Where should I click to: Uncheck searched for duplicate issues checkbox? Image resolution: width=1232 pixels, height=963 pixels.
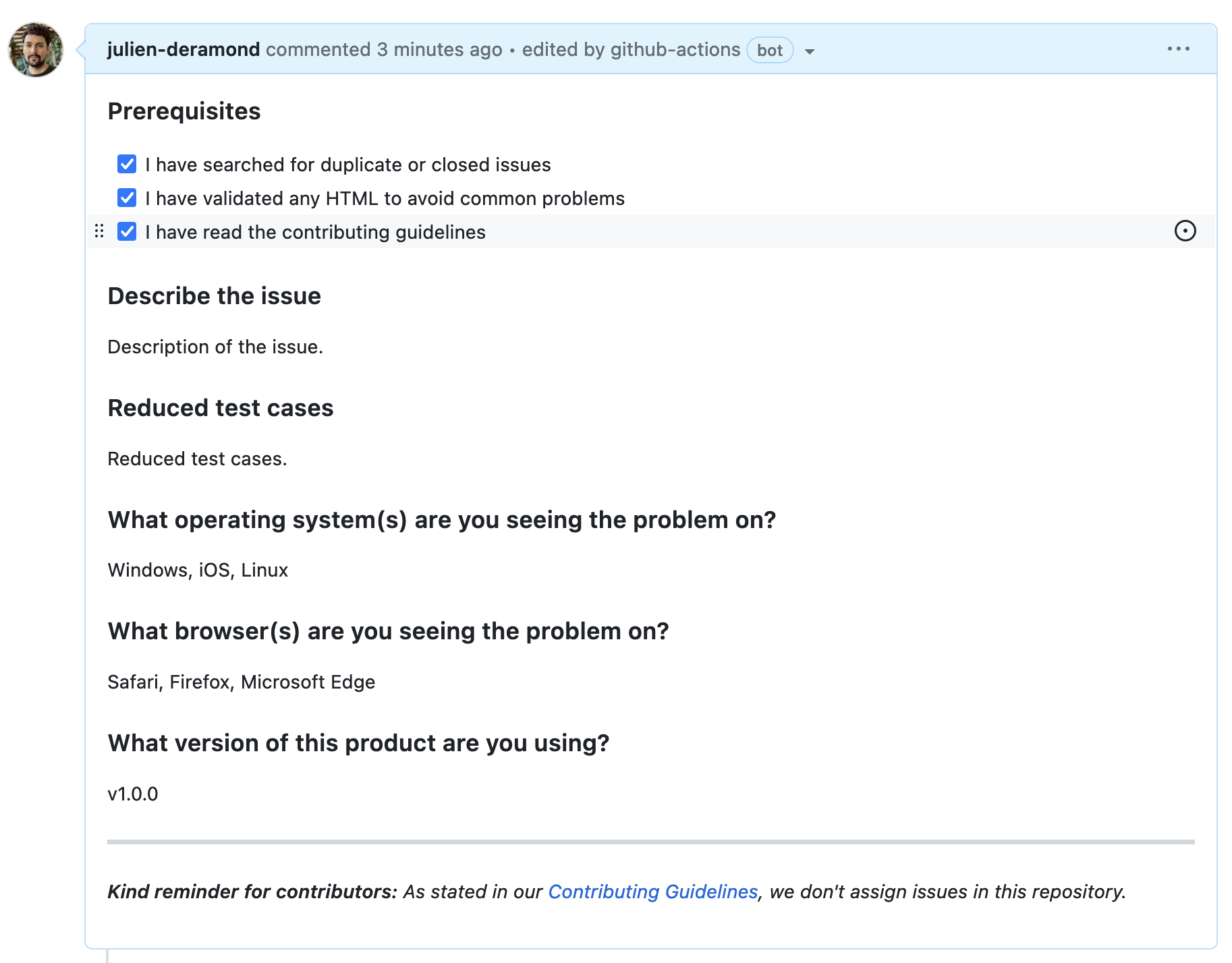[x=127, y=164]
